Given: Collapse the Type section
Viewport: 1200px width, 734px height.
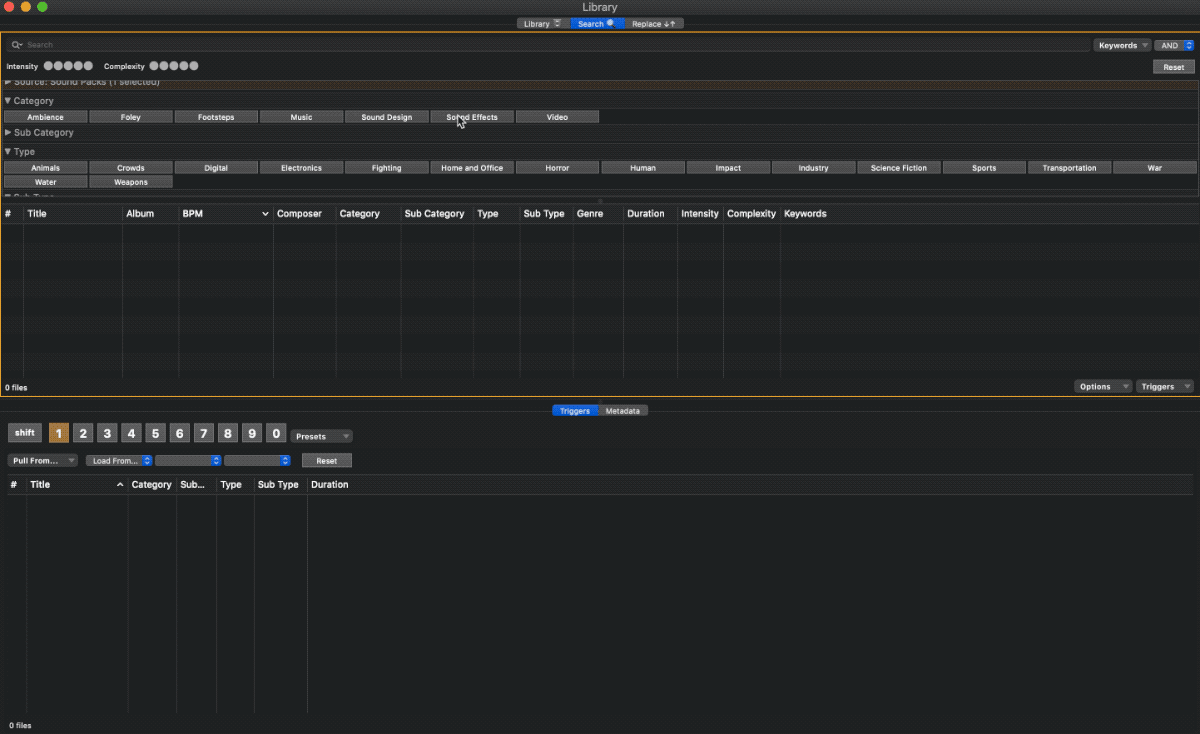Looking at the screenshot, I should pyautogui.click(x=8, y=152).
